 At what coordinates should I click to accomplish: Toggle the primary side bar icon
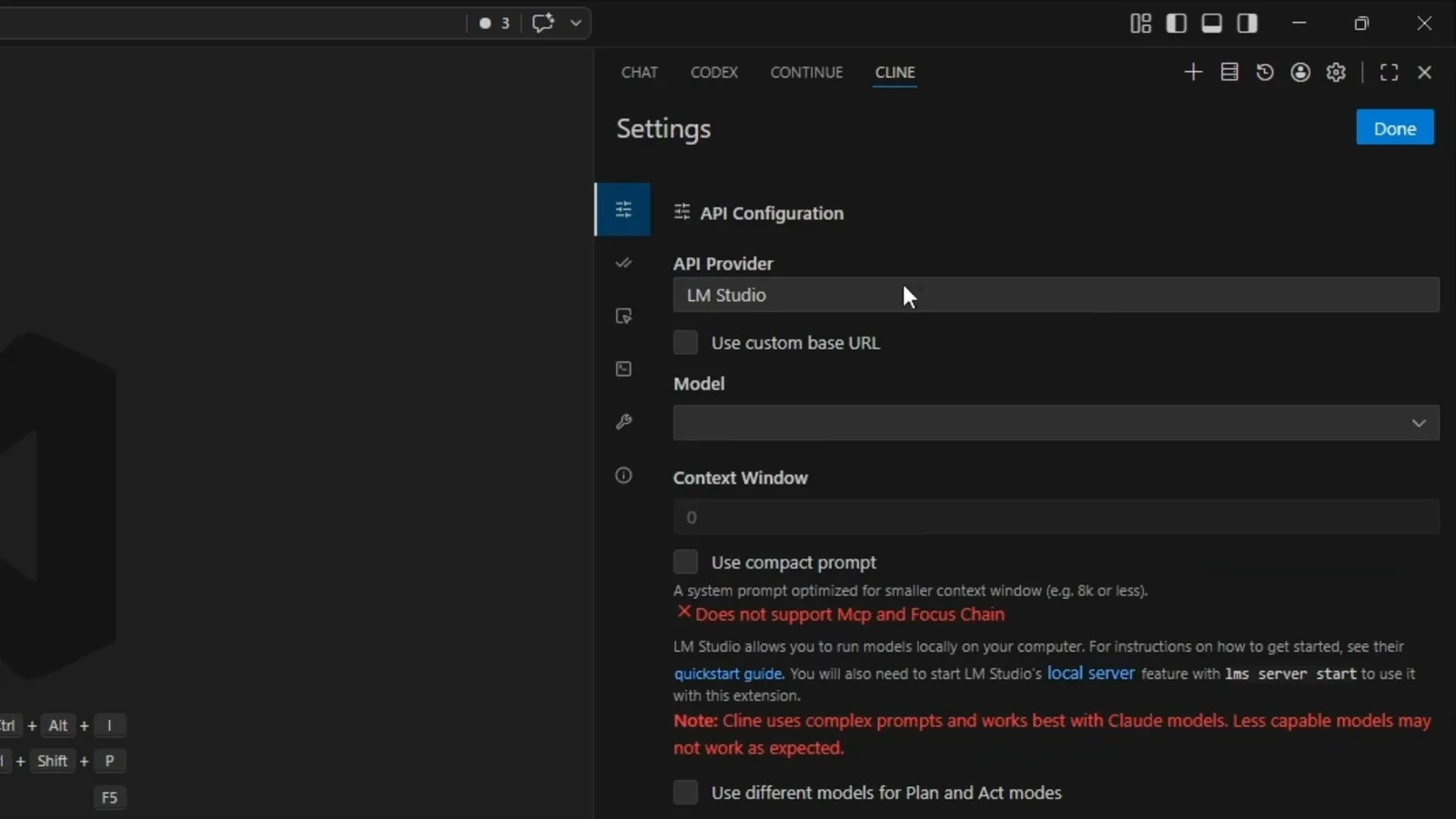pos(1177,24)
